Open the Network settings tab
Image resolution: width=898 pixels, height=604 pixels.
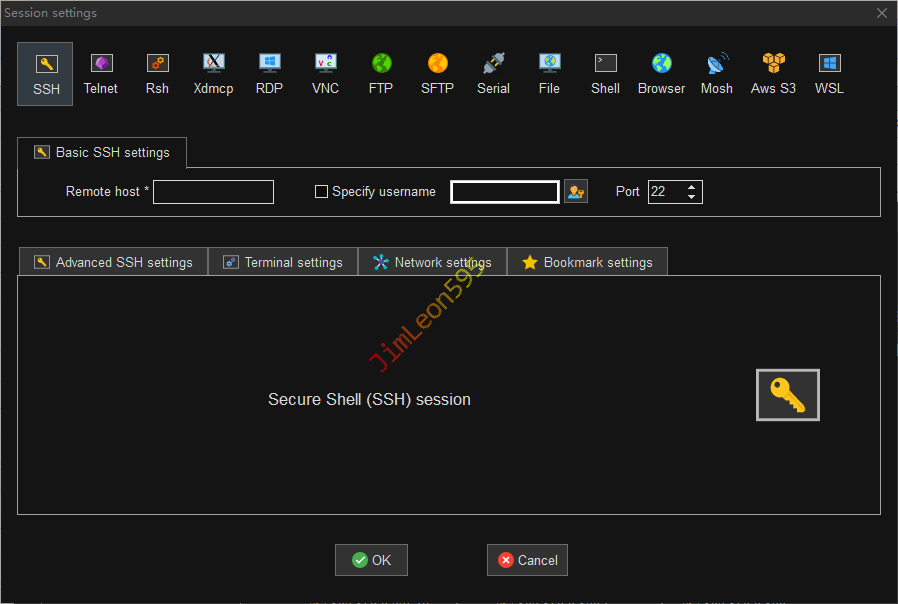432,262
